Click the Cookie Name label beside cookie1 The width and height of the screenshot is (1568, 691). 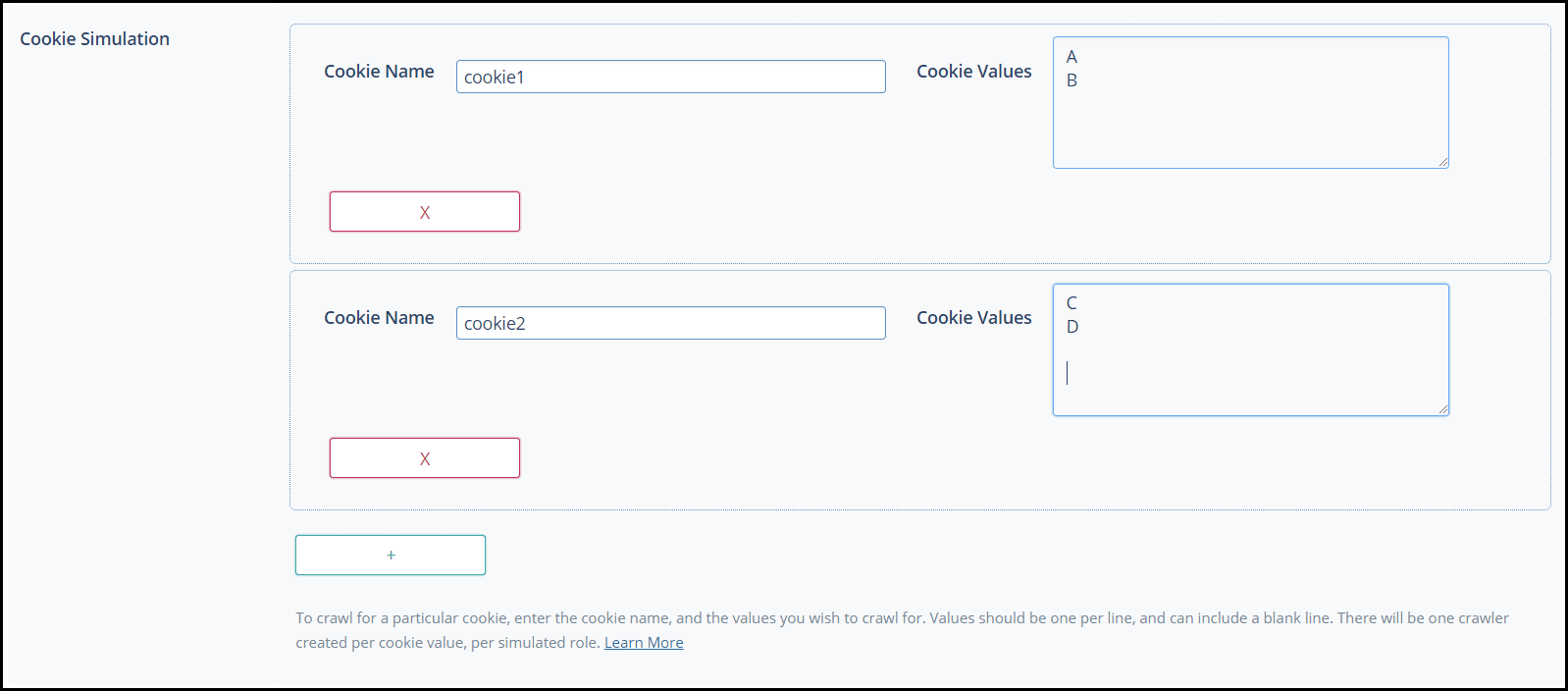click(379, 72)
